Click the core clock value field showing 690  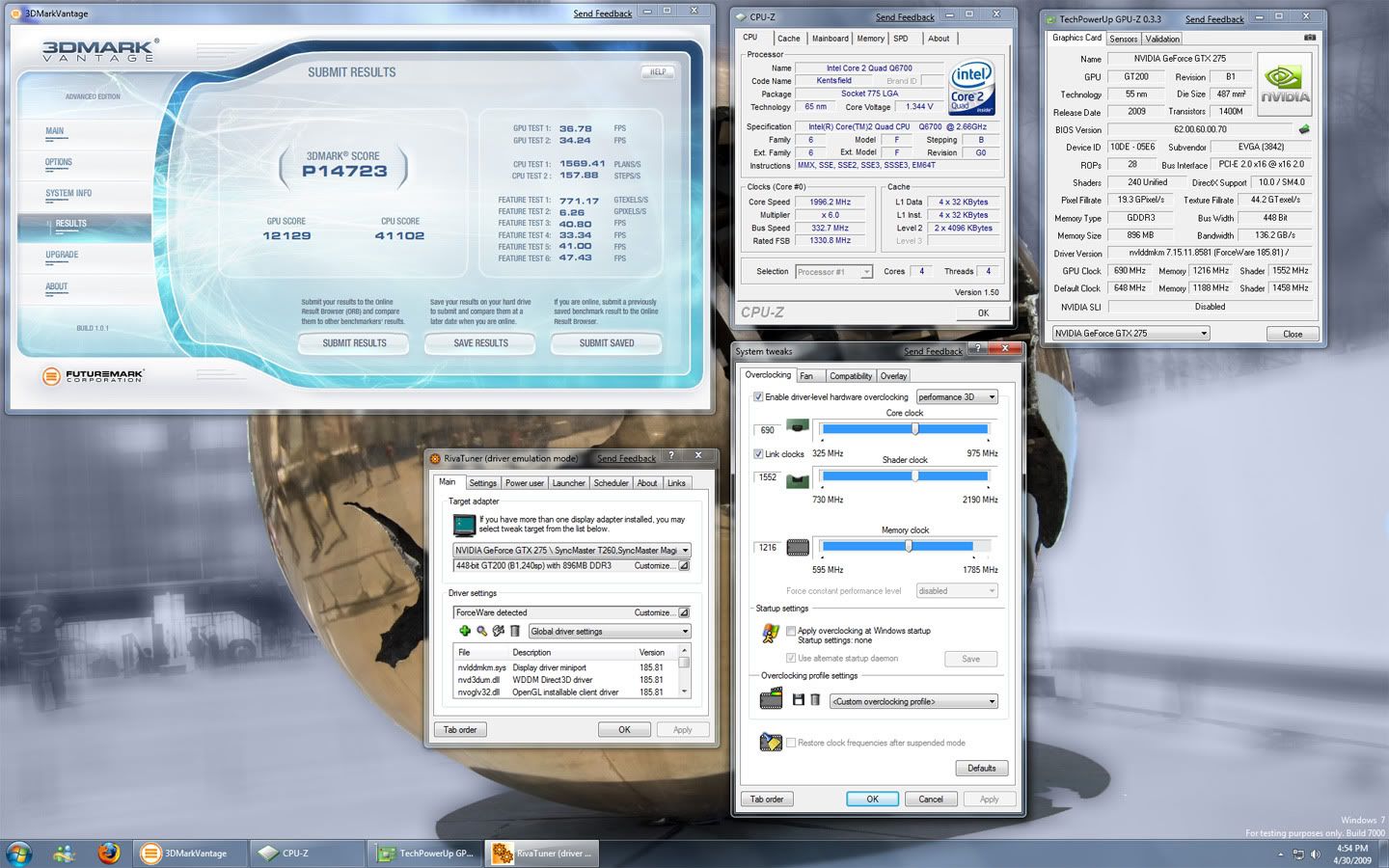[x=768, y=430]
